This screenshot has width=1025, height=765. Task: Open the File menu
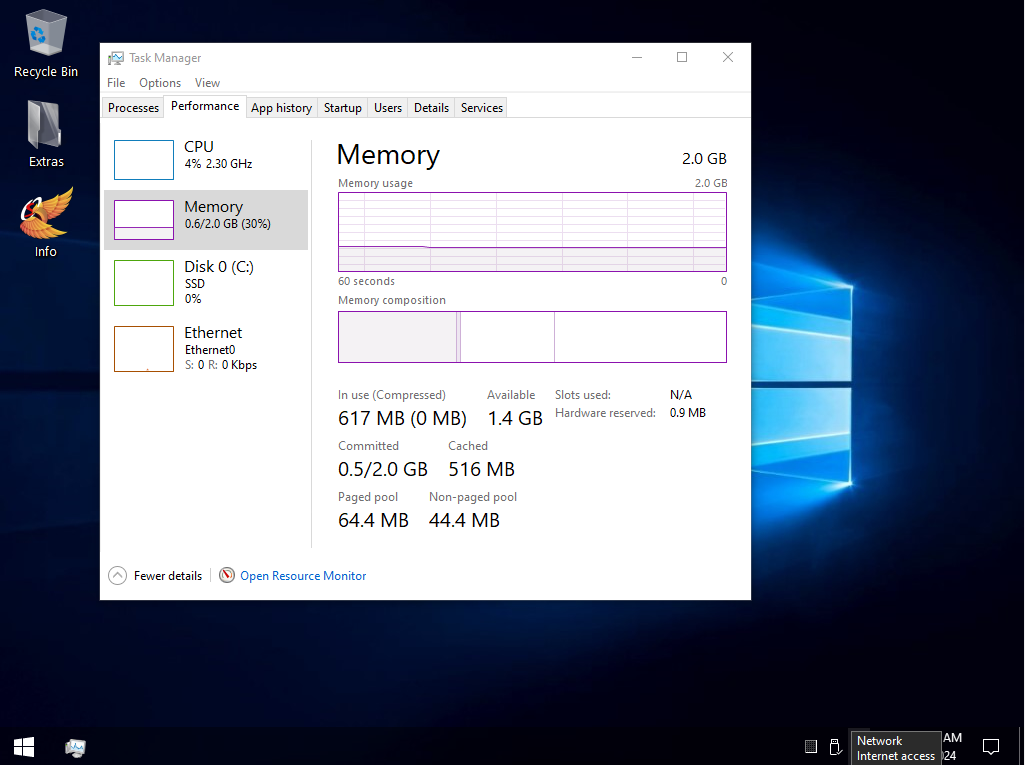(116, 83)
